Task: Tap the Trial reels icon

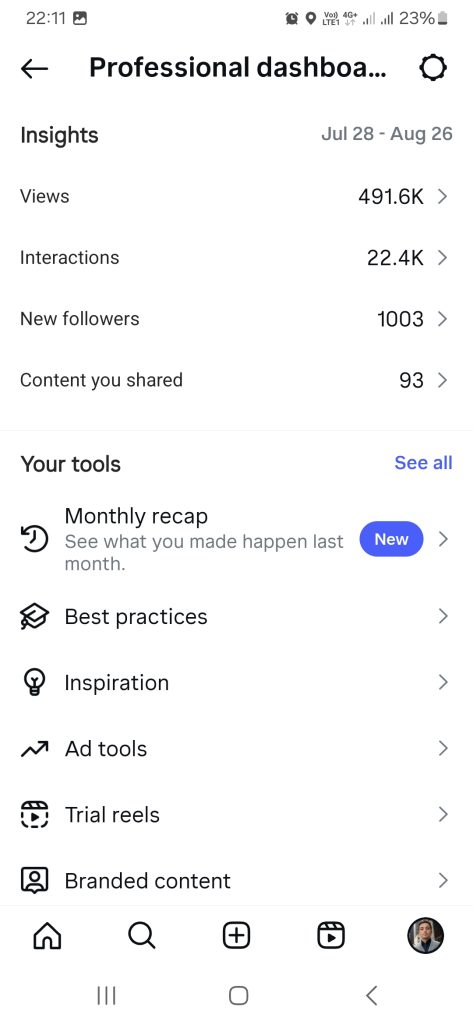Action: (34, 814)
